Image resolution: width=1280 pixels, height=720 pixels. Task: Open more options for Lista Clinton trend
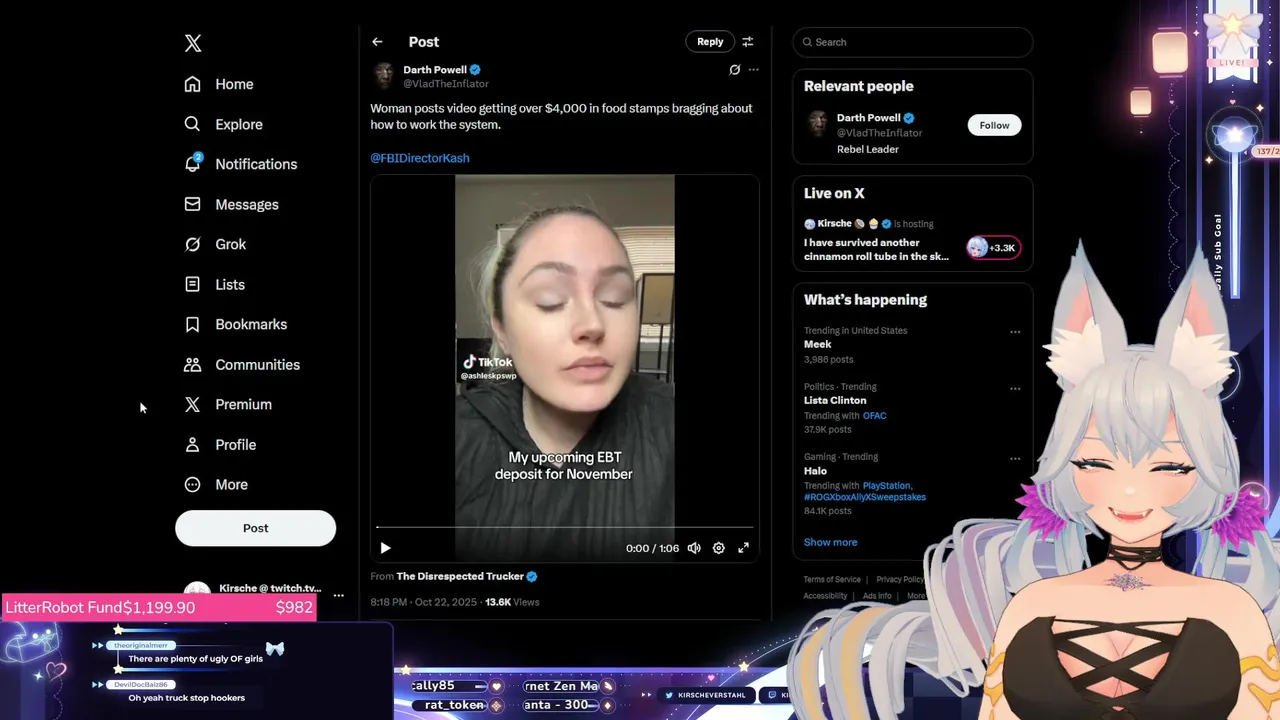pyautogui.click(x=1015, y=388)
